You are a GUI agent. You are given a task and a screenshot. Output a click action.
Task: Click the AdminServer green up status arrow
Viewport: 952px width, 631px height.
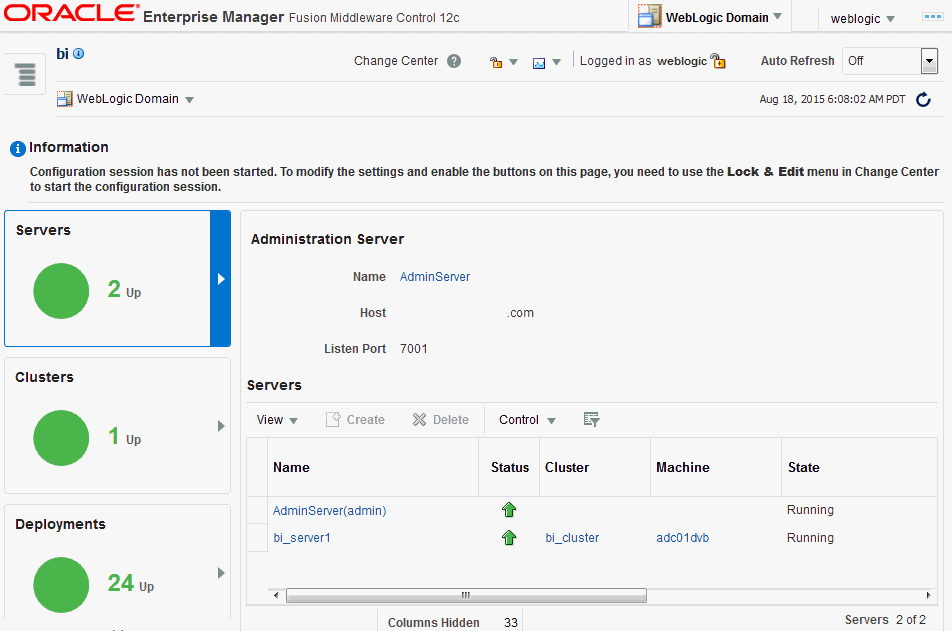[509, 510]
